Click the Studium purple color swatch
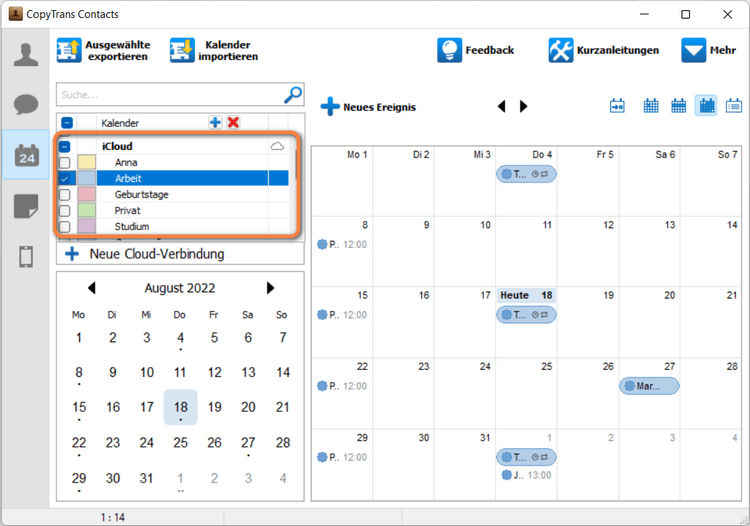The width and height of the screenshot is (750, 526). (87, 226)
